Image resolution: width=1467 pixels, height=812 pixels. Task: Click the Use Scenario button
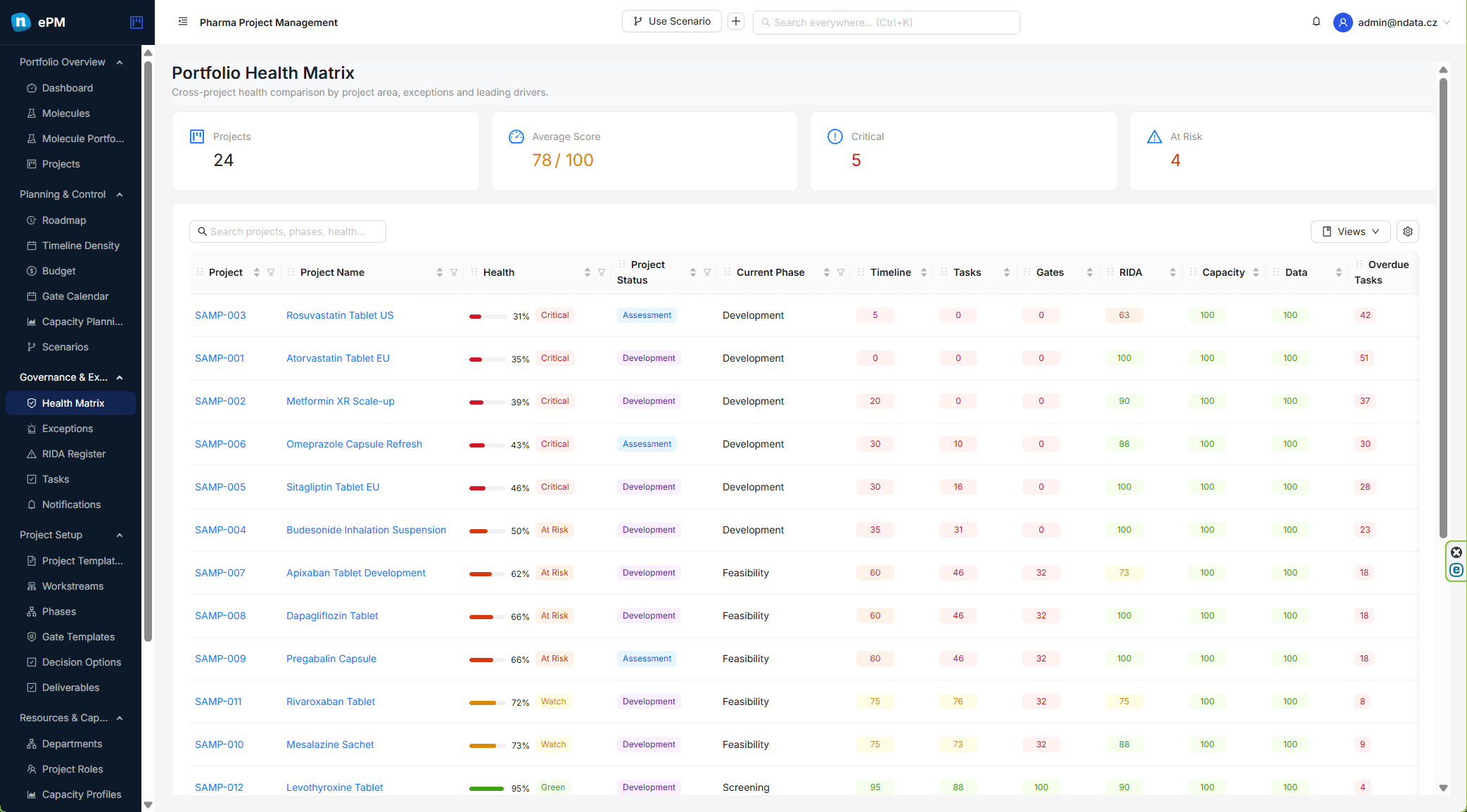671,21
